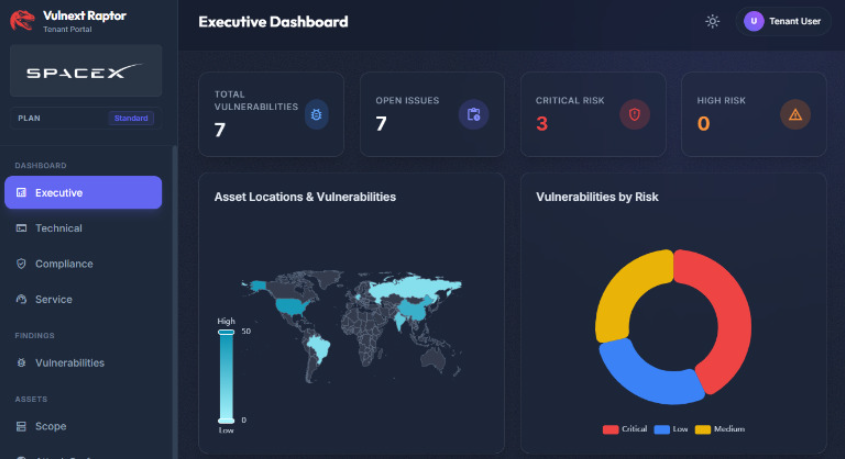Click the Service gauge icon in sidebar
The width and height of the screenshot is (845, 459).
click(x=21, y=299)
